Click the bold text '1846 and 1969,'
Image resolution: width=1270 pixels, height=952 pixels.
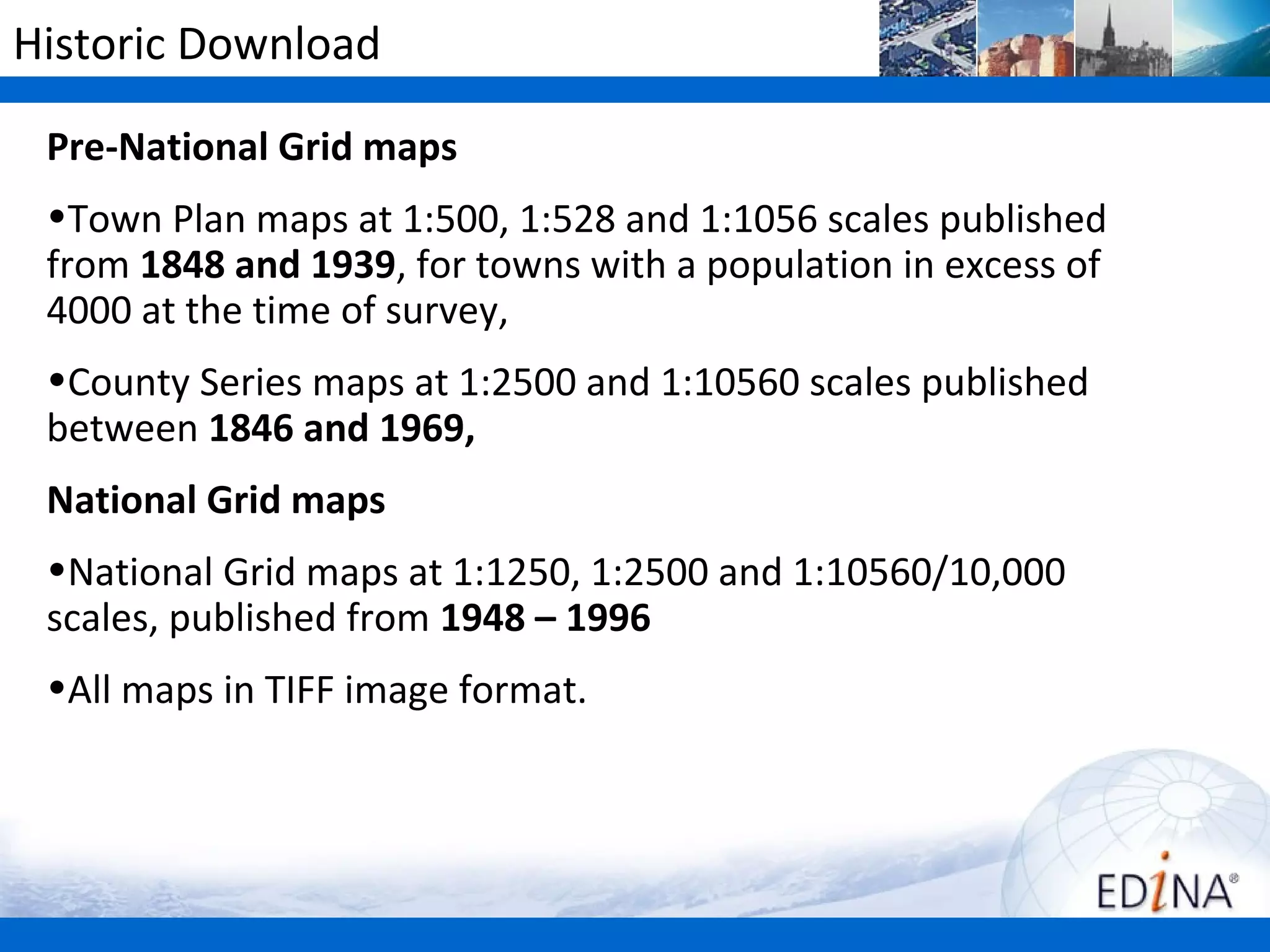click(x=342, y=428)
